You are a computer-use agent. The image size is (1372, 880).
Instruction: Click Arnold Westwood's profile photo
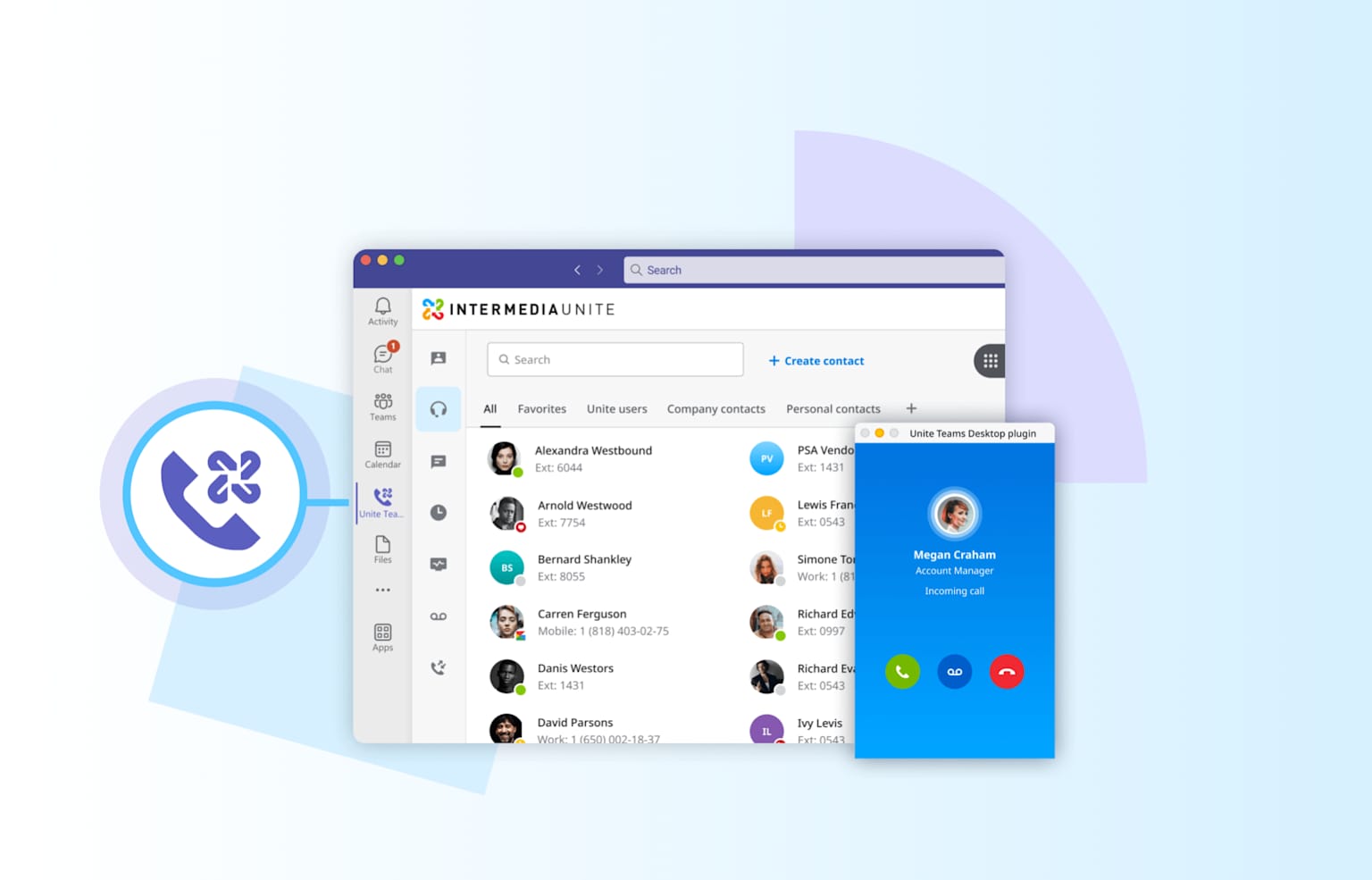click(506, 514)
